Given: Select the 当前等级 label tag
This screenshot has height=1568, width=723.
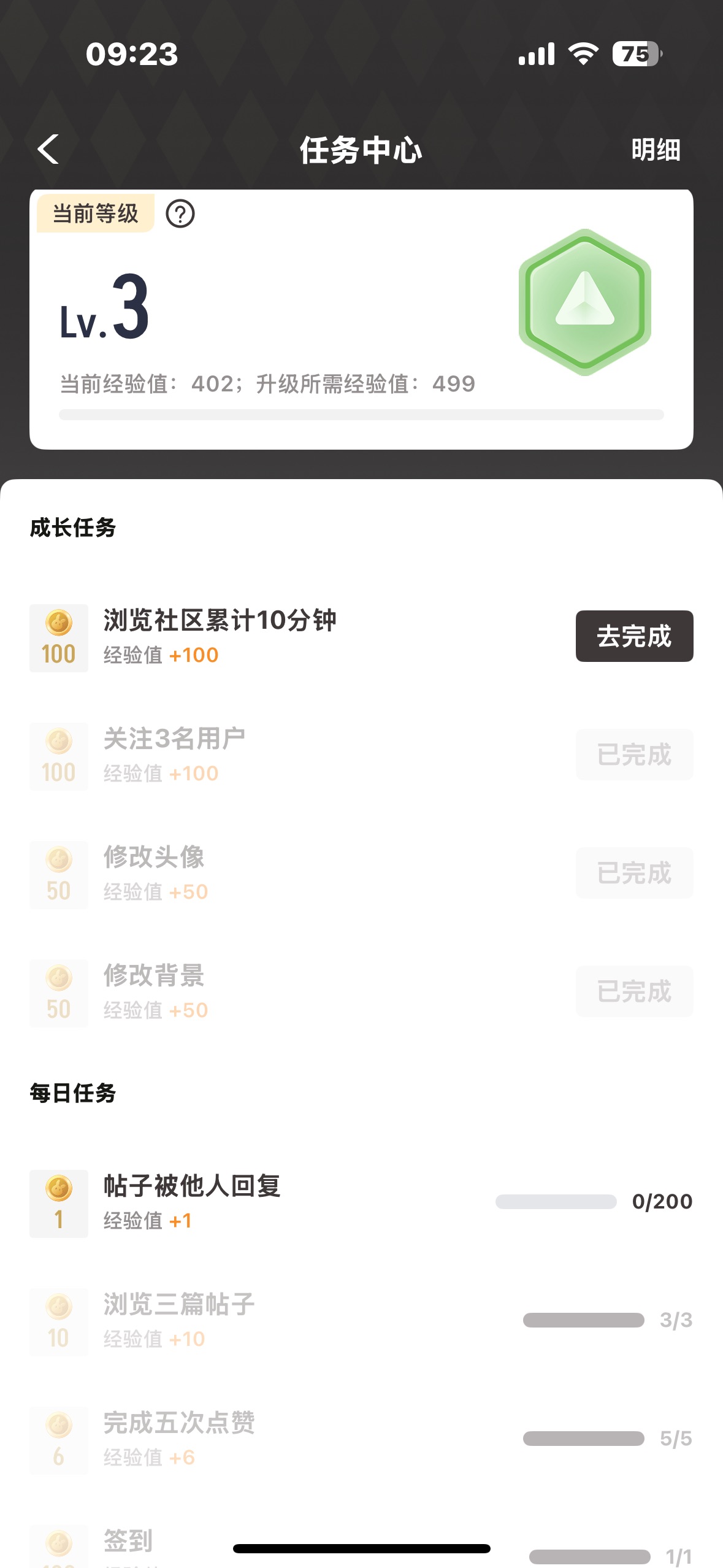Looking at the screenshot, I should [x=96, y=214].
